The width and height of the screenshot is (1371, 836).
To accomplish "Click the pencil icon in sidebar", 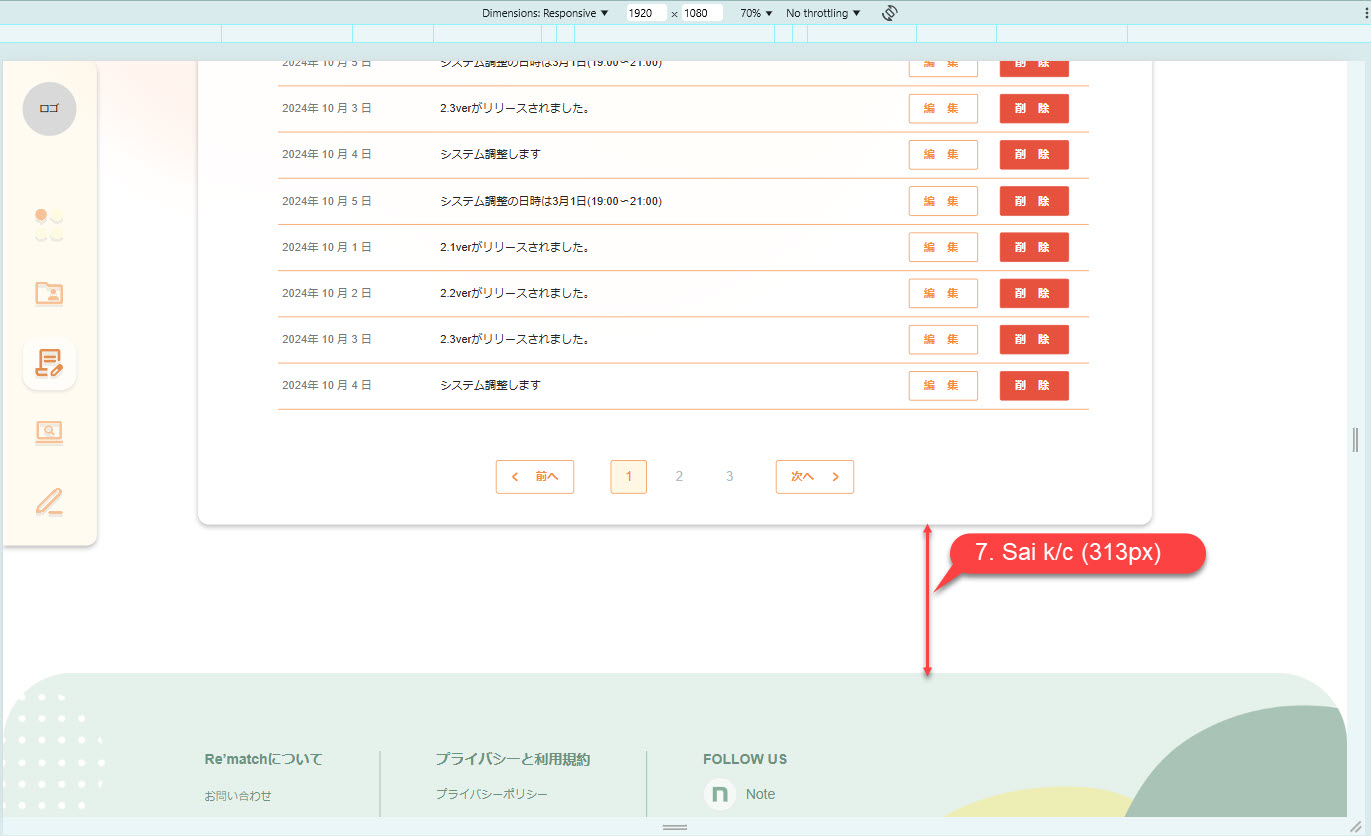I will pos(49,501).
